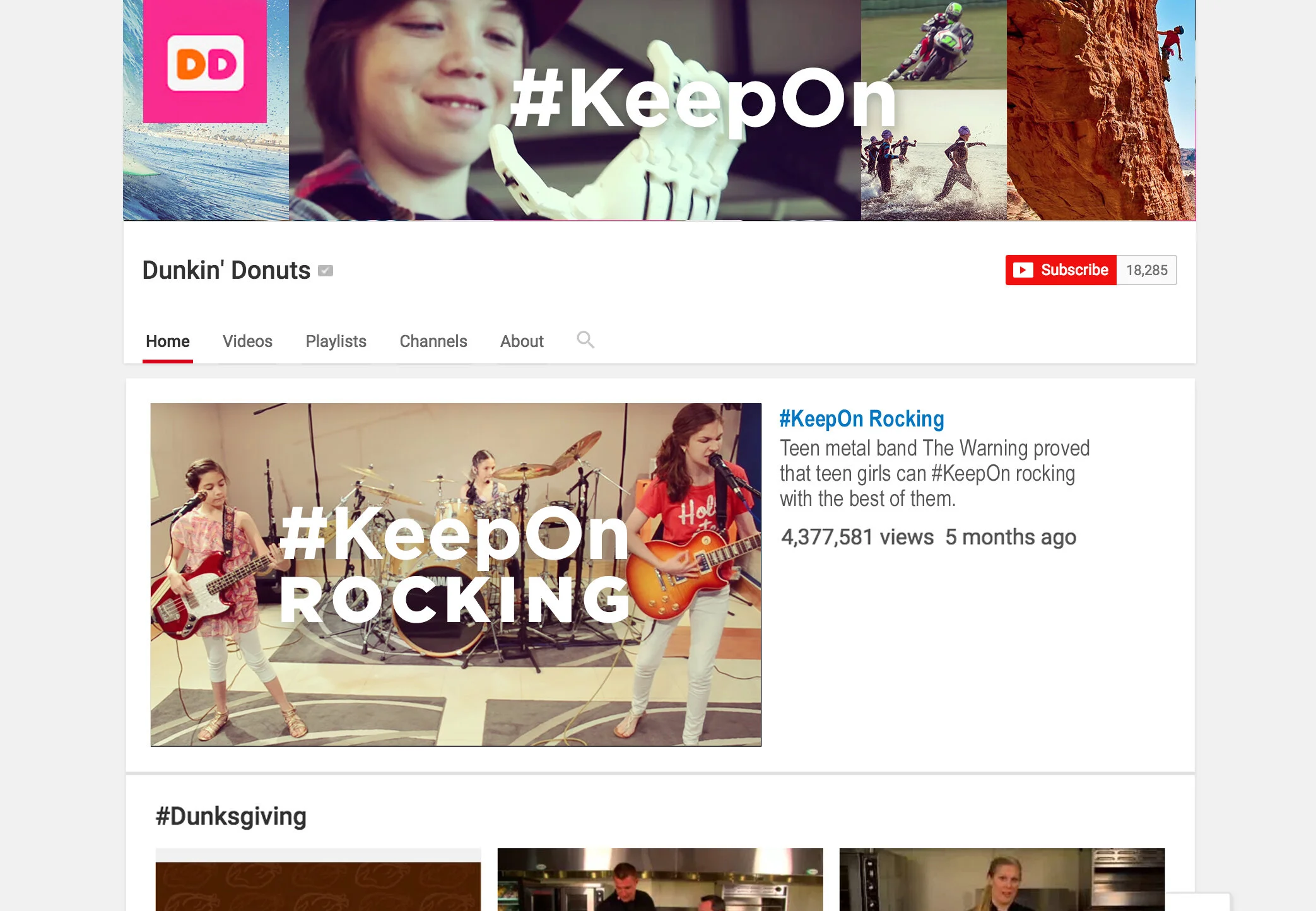Open the #Dunksgiving section heading
The image size is (1316, 911).
pyautogui.click(x=231, y=816)
